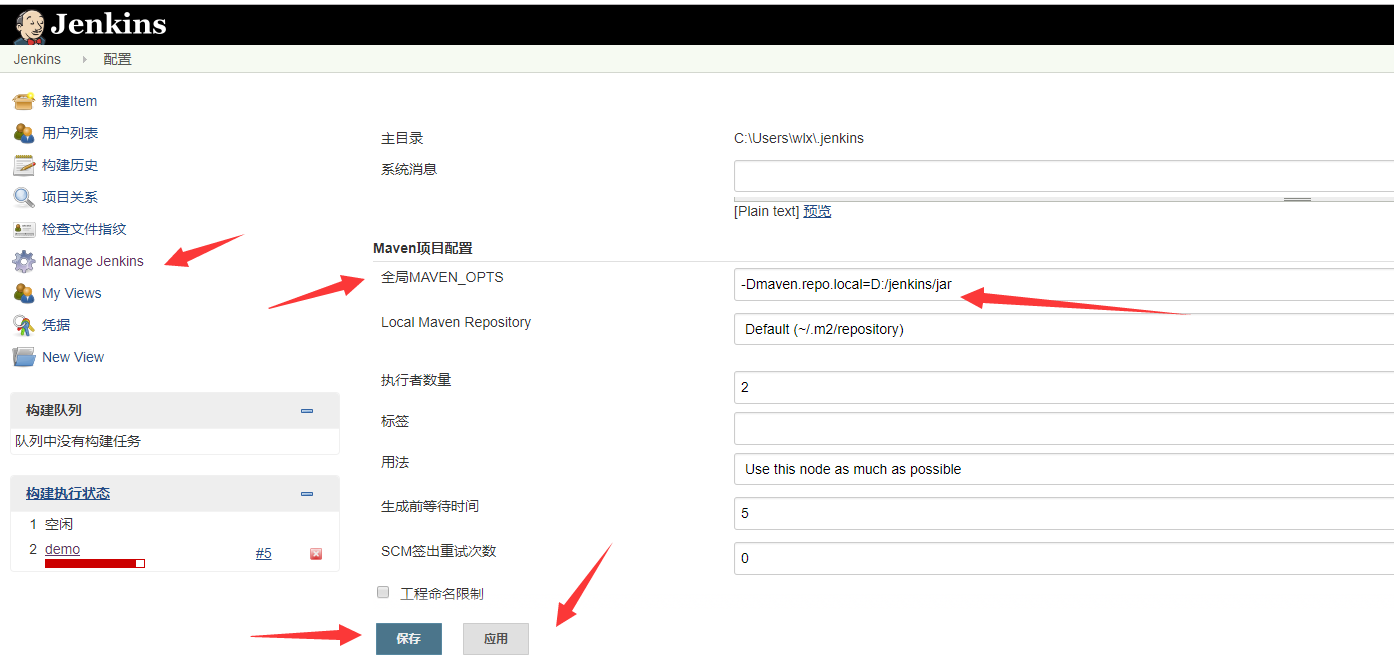Image resolution: width=1394 pixels, height=662 pixels.
Task: Select 项目关系 in the sidebar
Action: (70, 197)
